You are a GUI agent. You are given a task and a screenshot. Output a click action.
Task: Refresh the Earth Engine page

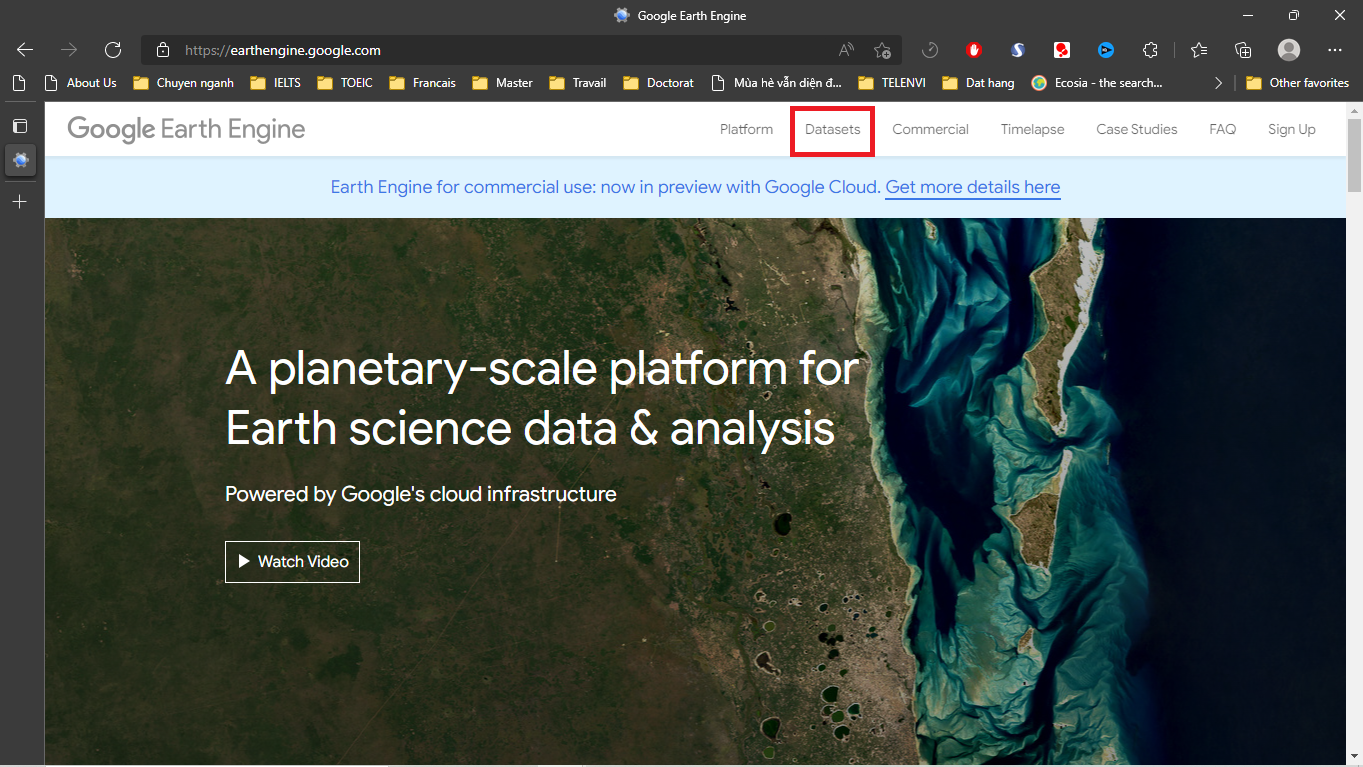[x=113, y=50]
